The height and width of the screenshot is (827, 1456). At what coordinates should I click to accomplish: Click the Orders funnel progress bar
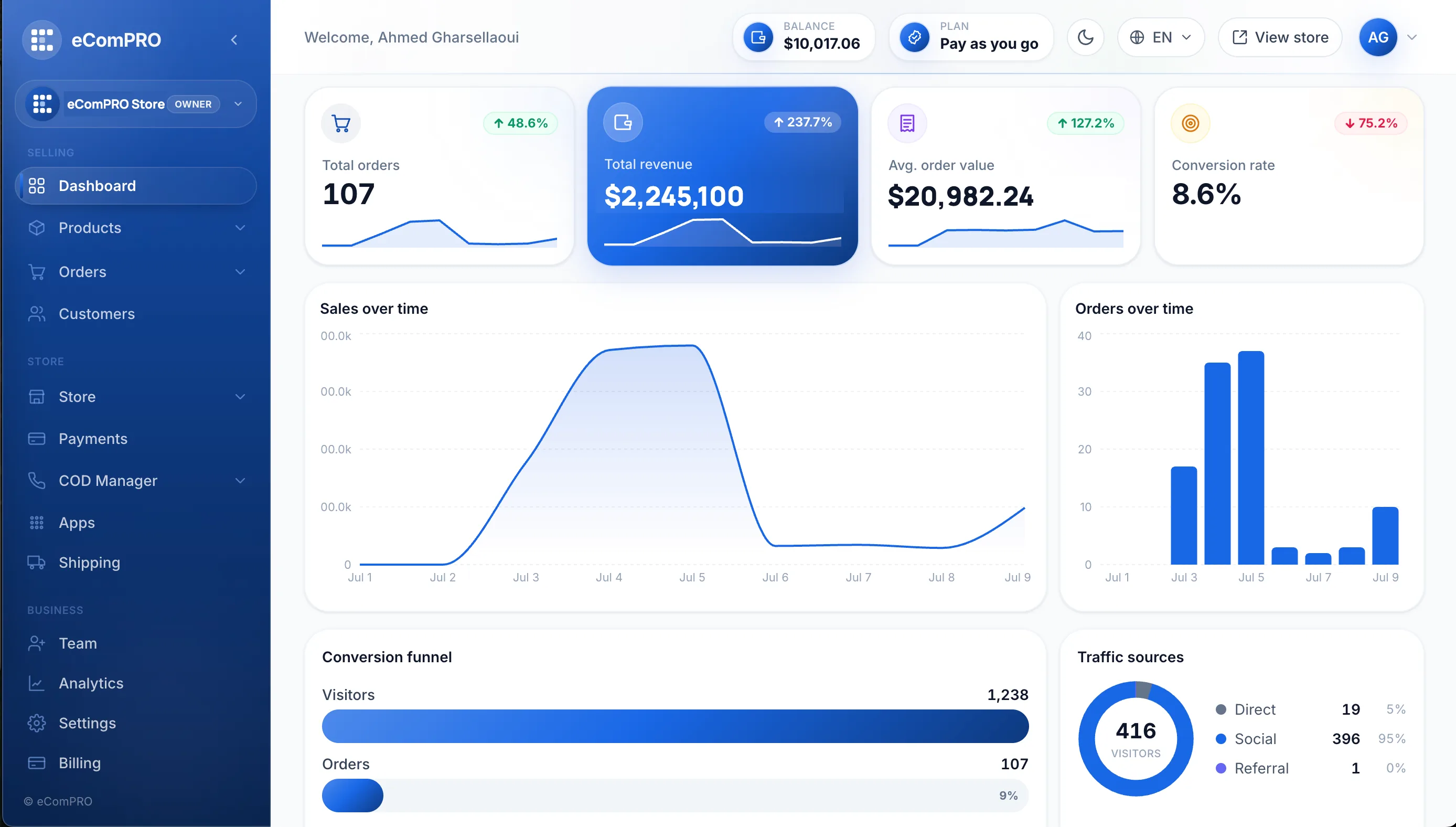coord(675,795)
